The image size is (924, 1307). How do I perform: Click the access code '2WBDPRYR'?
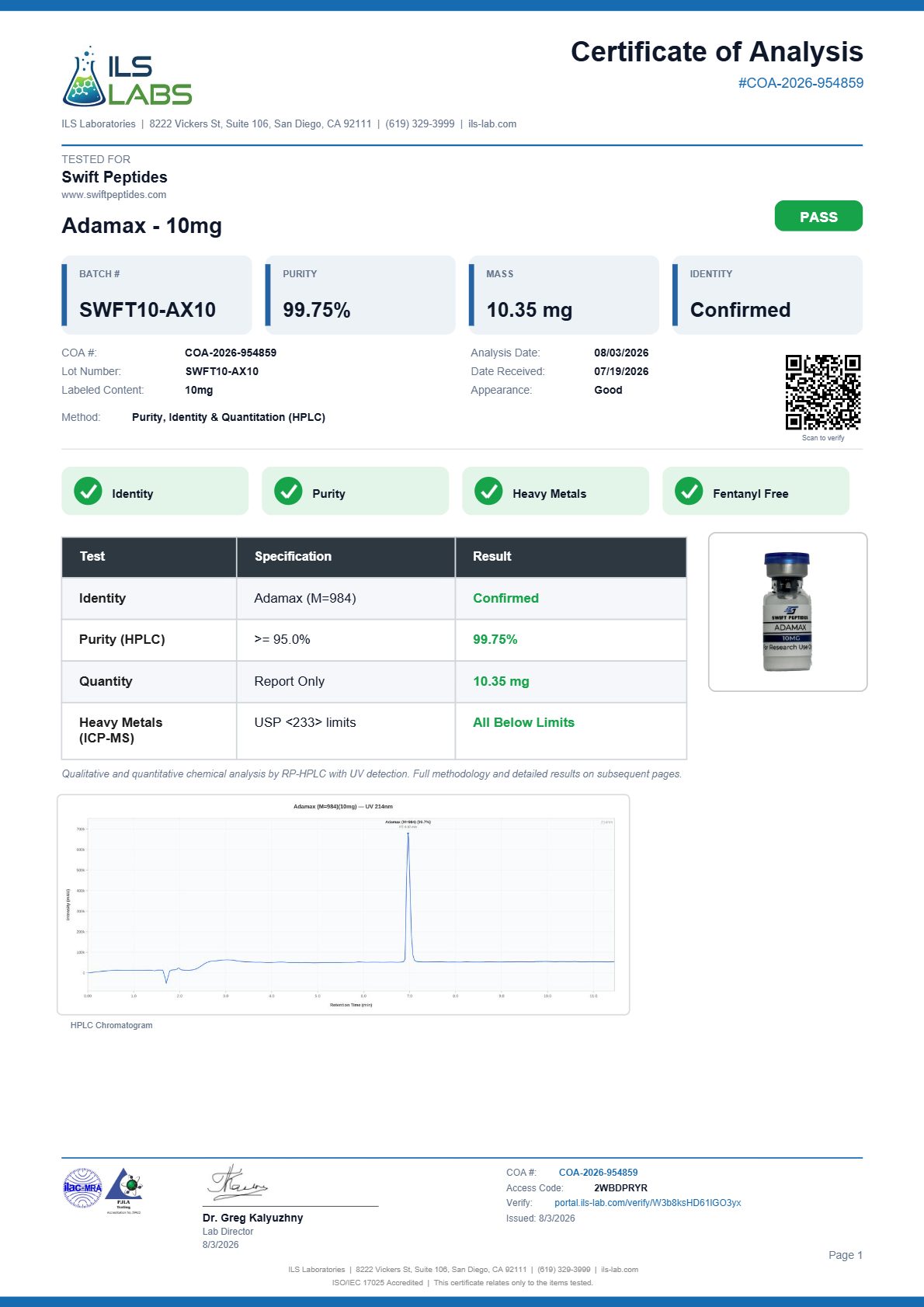(620, 1188)
